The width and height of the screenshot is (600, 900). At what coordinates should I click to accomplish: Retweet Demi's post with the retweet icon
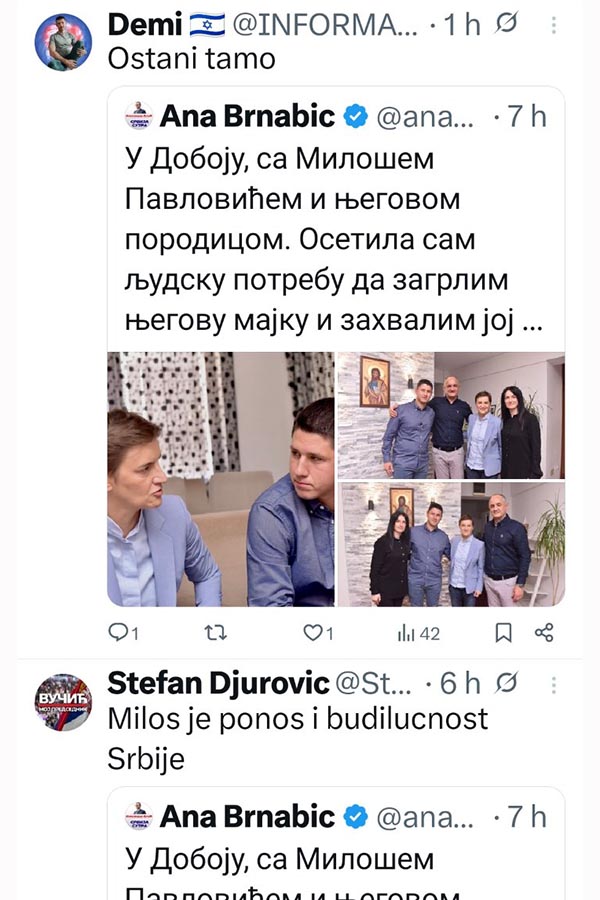216,633
